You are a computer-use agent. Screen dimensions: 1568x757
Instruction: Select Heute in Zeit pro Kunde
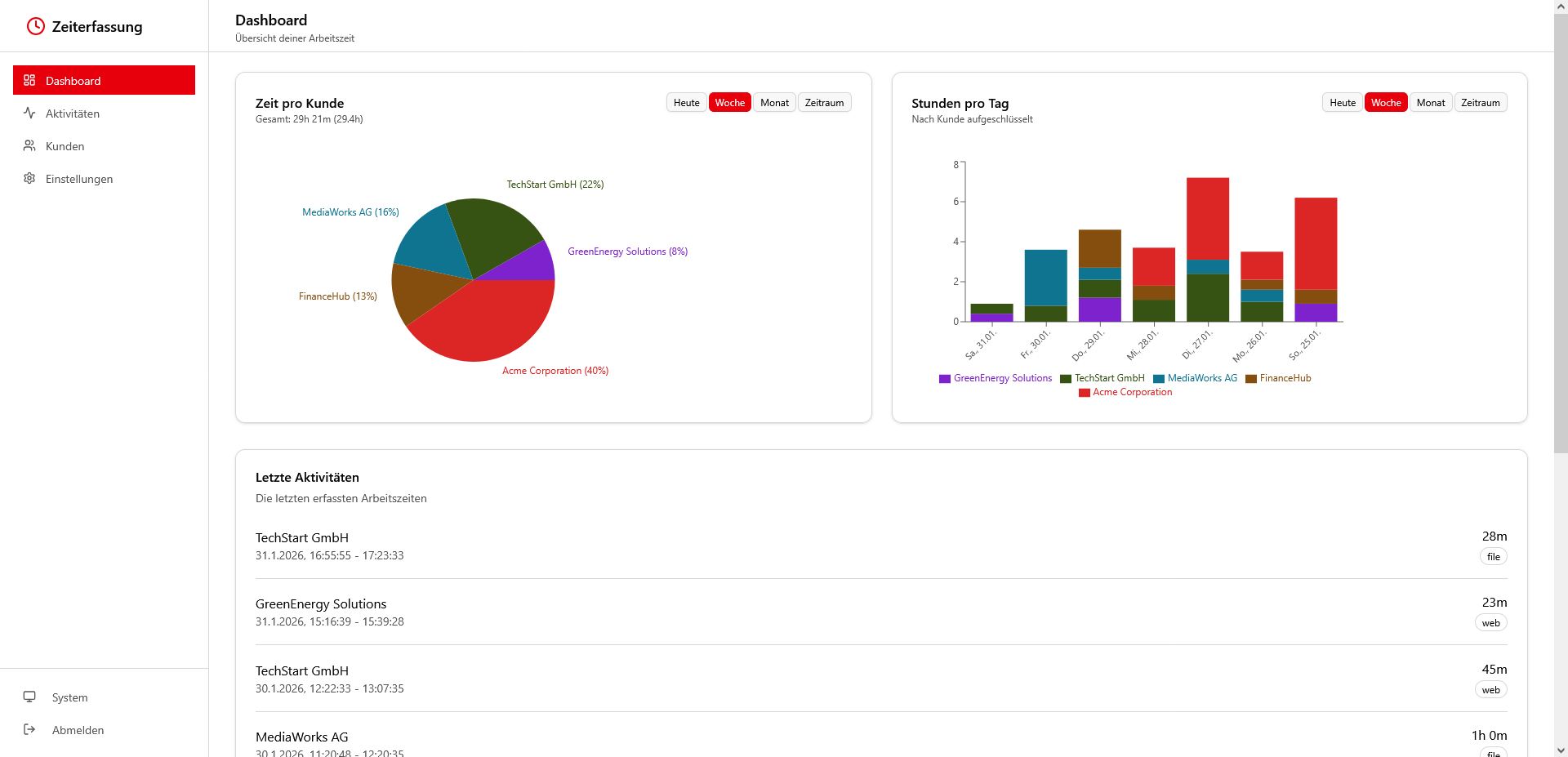(x=686, y=103)
